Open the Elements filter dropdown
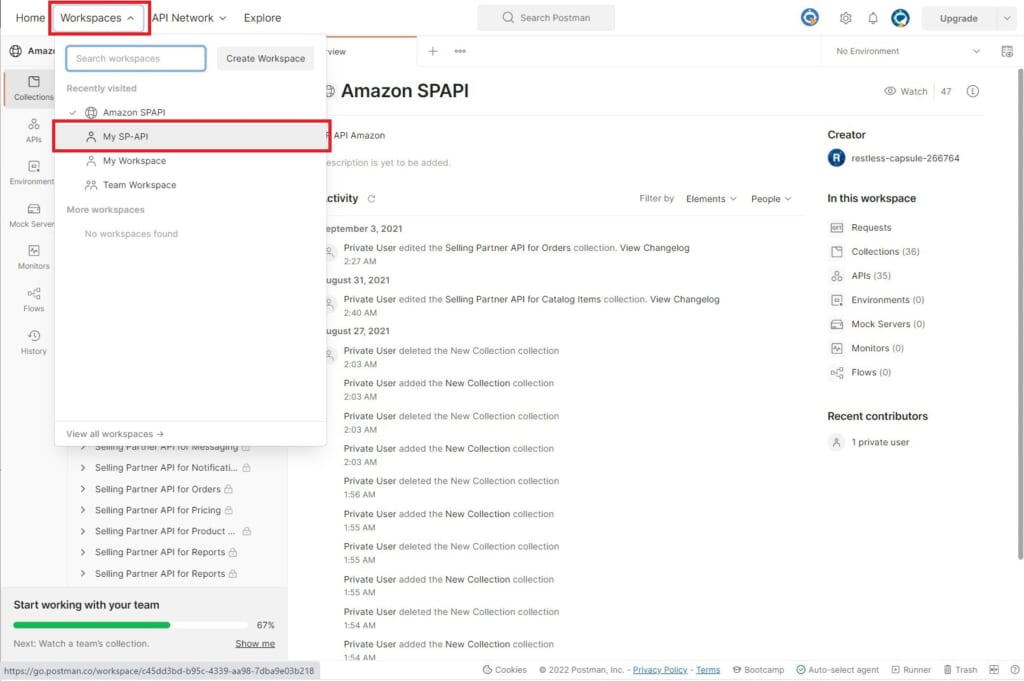The image size is (1024, 681). point(711,198)
